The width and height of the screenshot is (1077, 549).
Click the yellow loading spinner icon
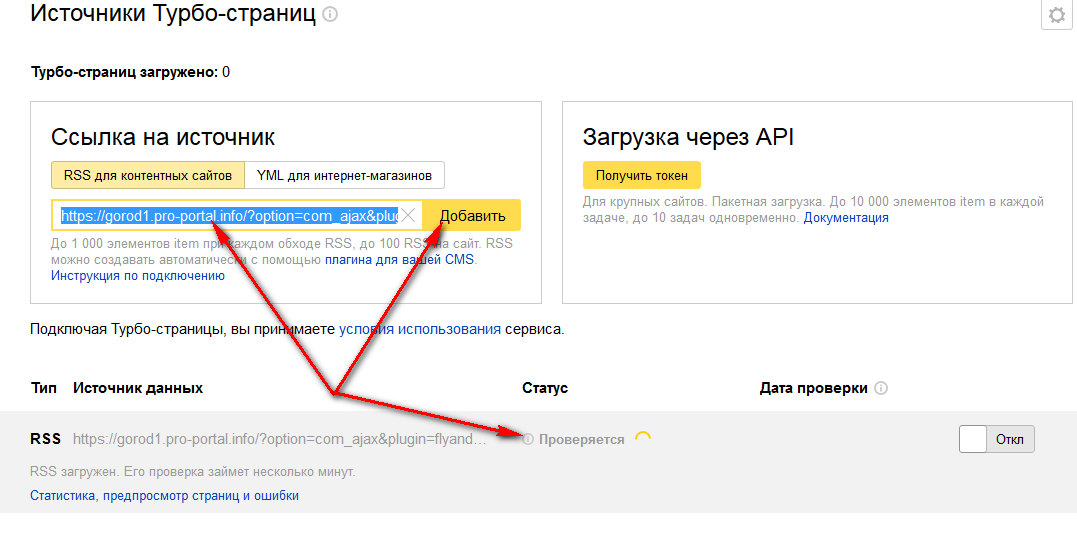(643, 438)
